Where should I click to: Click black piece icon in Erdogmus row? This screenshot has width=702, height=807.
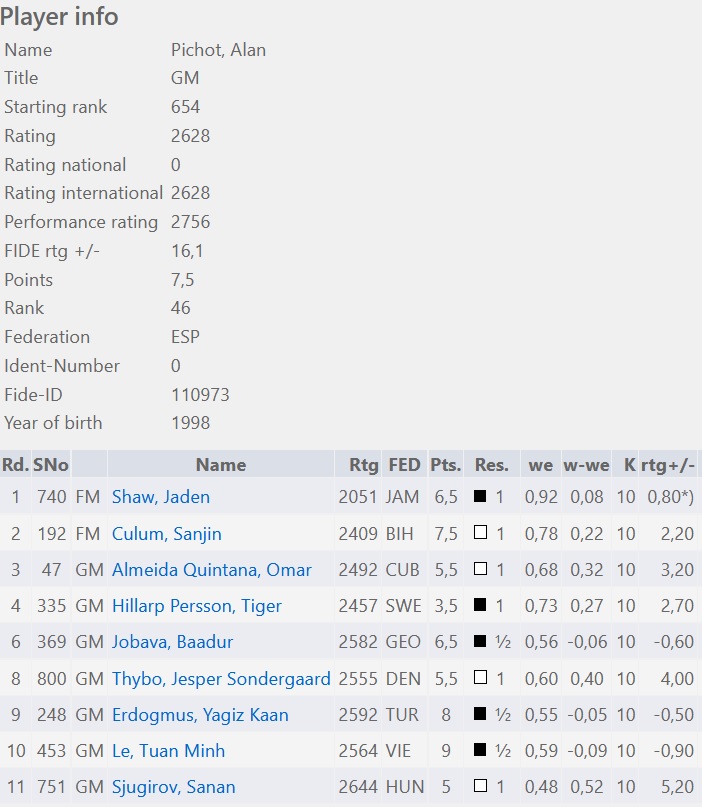480,713
